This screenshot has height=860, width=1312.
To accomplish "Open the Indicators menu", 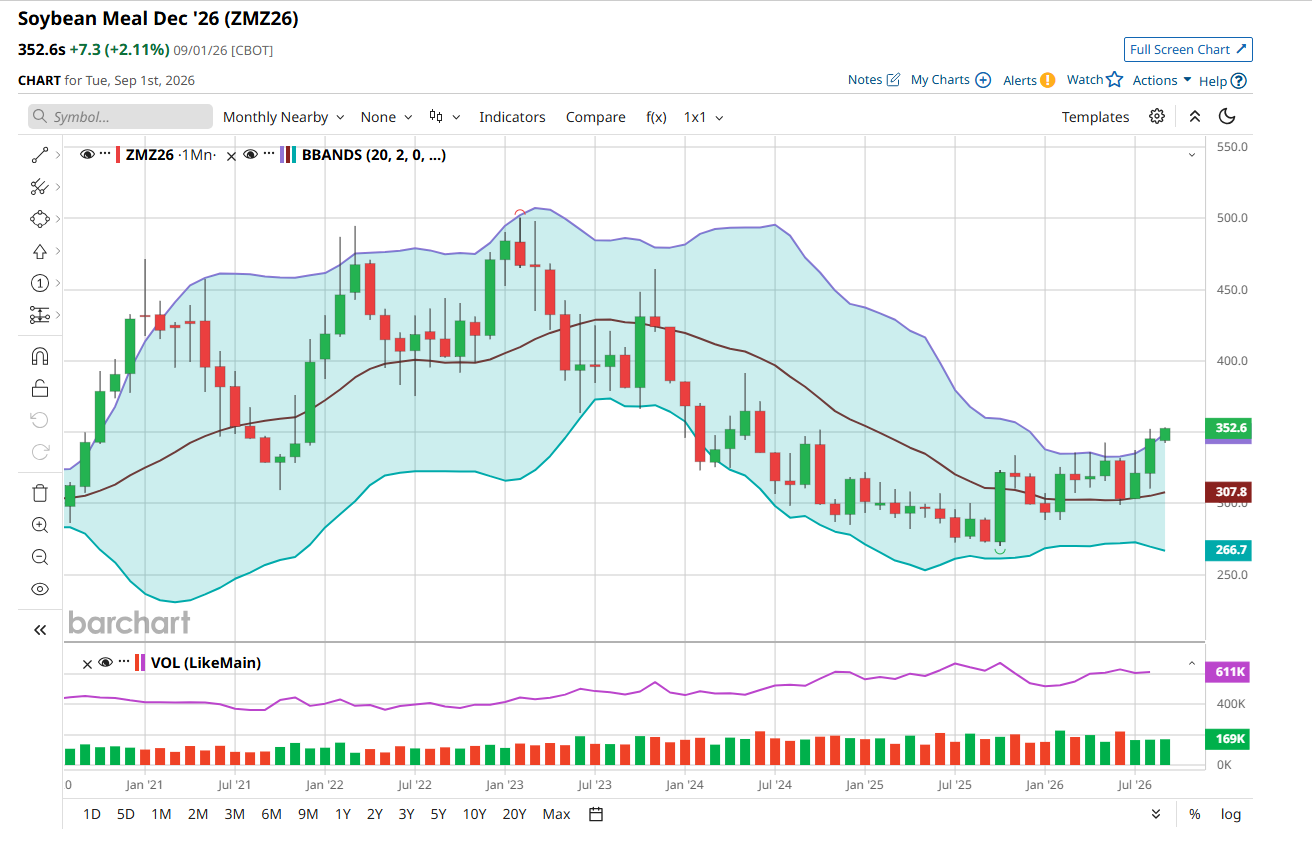I will click(x=512, y=117).
